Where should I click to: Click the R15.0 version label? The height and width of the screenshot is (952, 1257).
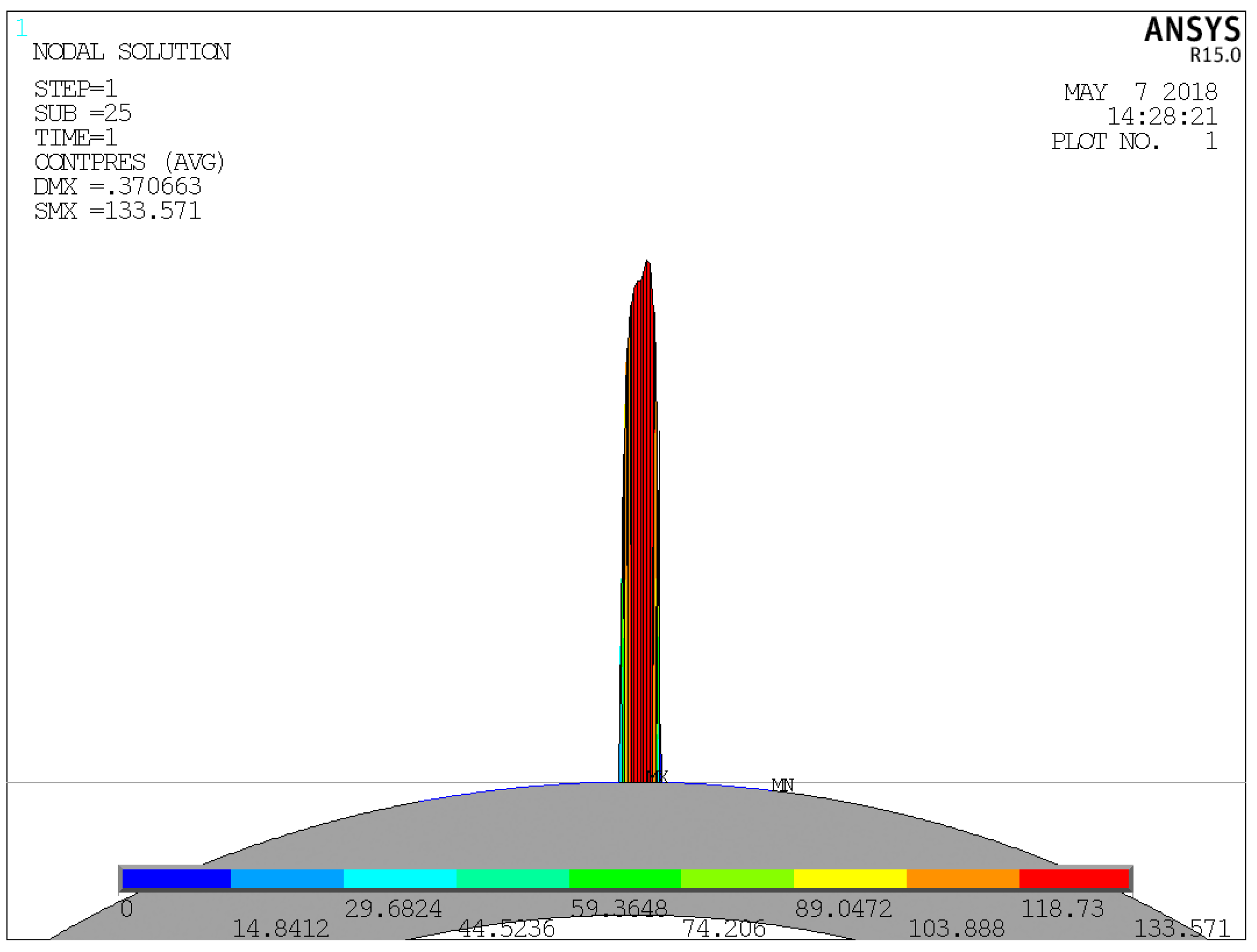click(1215, 55)
